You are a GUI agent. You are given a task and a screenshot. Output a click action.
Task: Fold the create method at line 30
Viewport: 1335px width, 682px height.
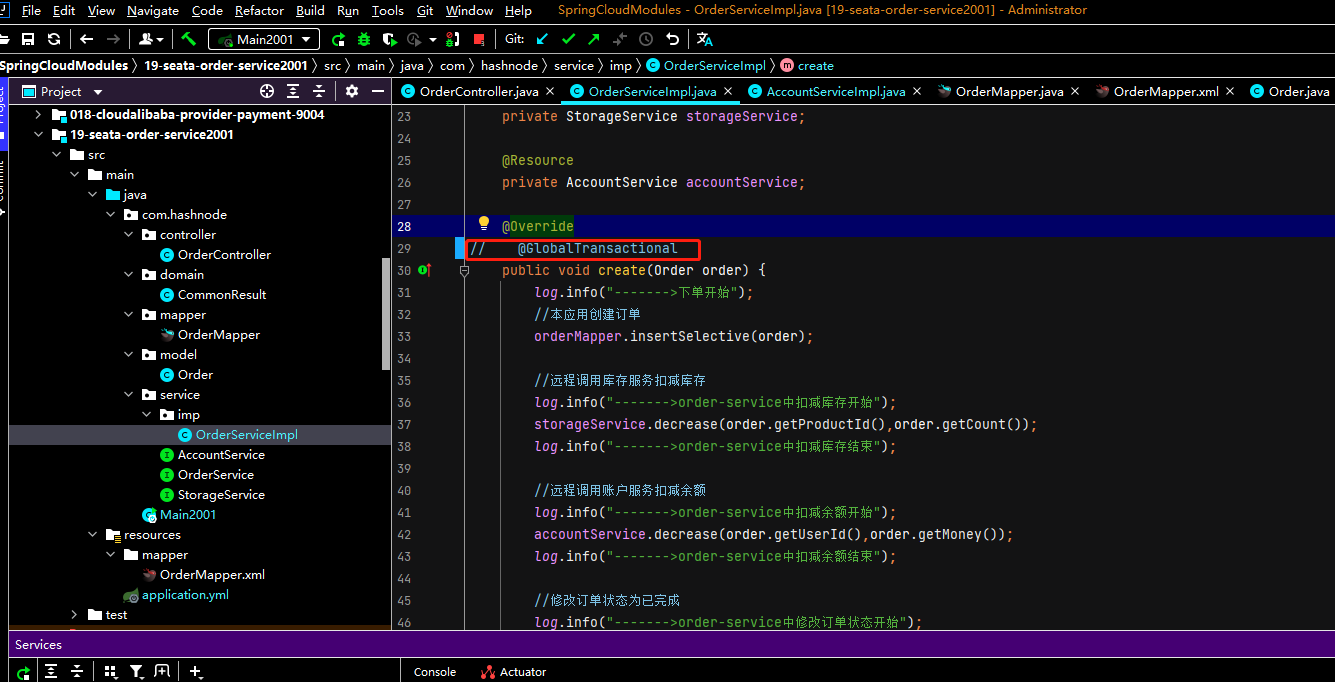click(464, 270)
